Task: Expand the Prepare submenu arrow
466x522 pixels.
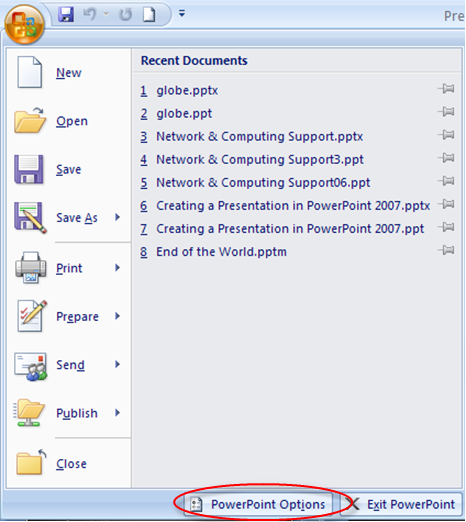Action: (x=117, y=316)
